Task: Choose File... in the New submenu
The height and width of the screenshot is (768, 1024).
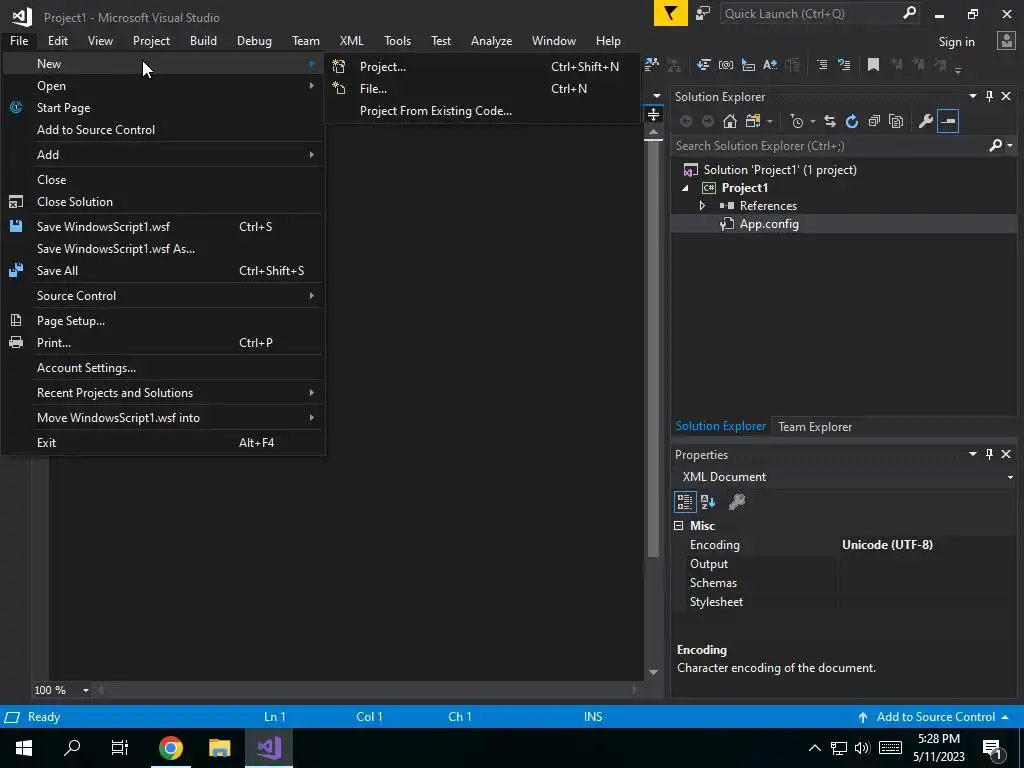Action: click(482, 89)
